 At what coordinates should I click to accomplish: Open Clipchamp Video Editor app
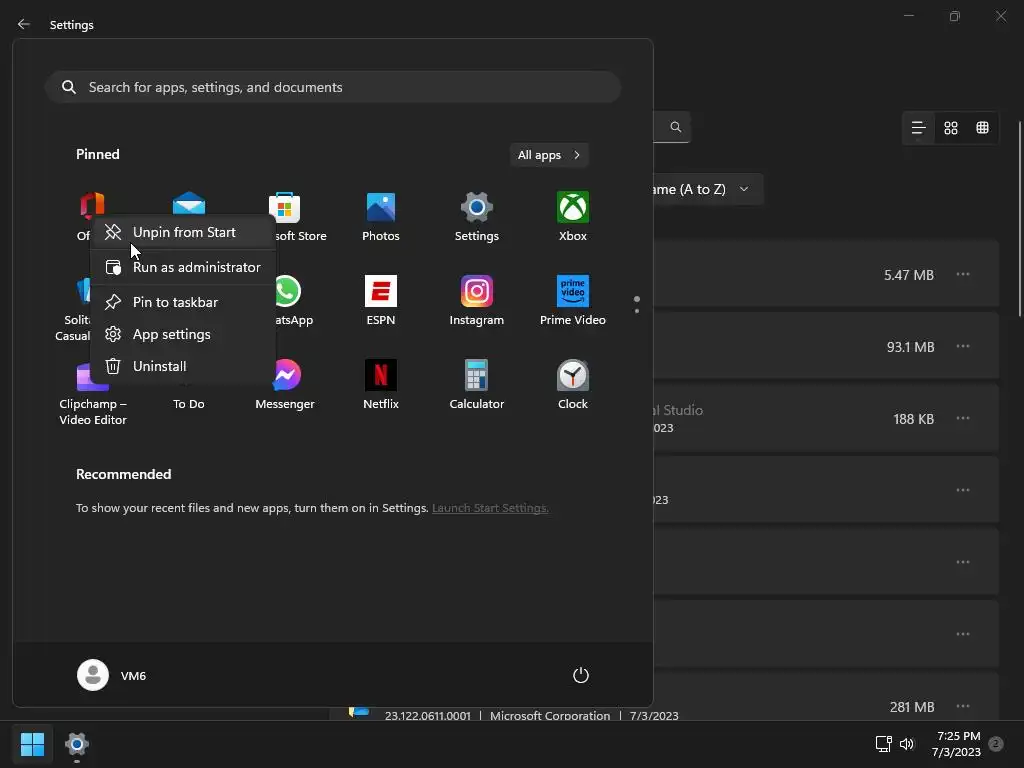click(x=93, y=393)
